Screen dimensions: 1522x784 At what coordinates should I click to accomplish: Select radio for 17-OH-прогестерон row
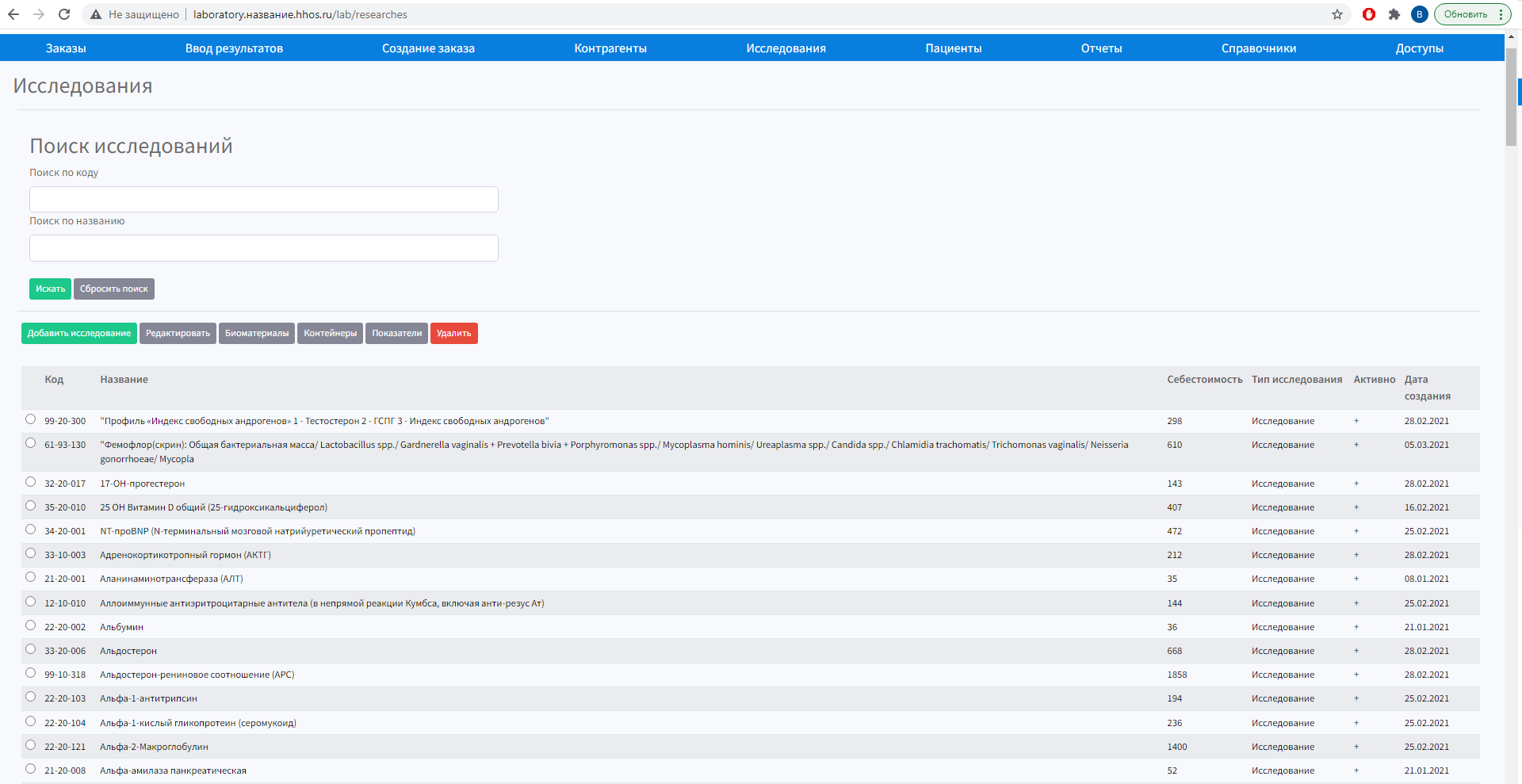30,482
